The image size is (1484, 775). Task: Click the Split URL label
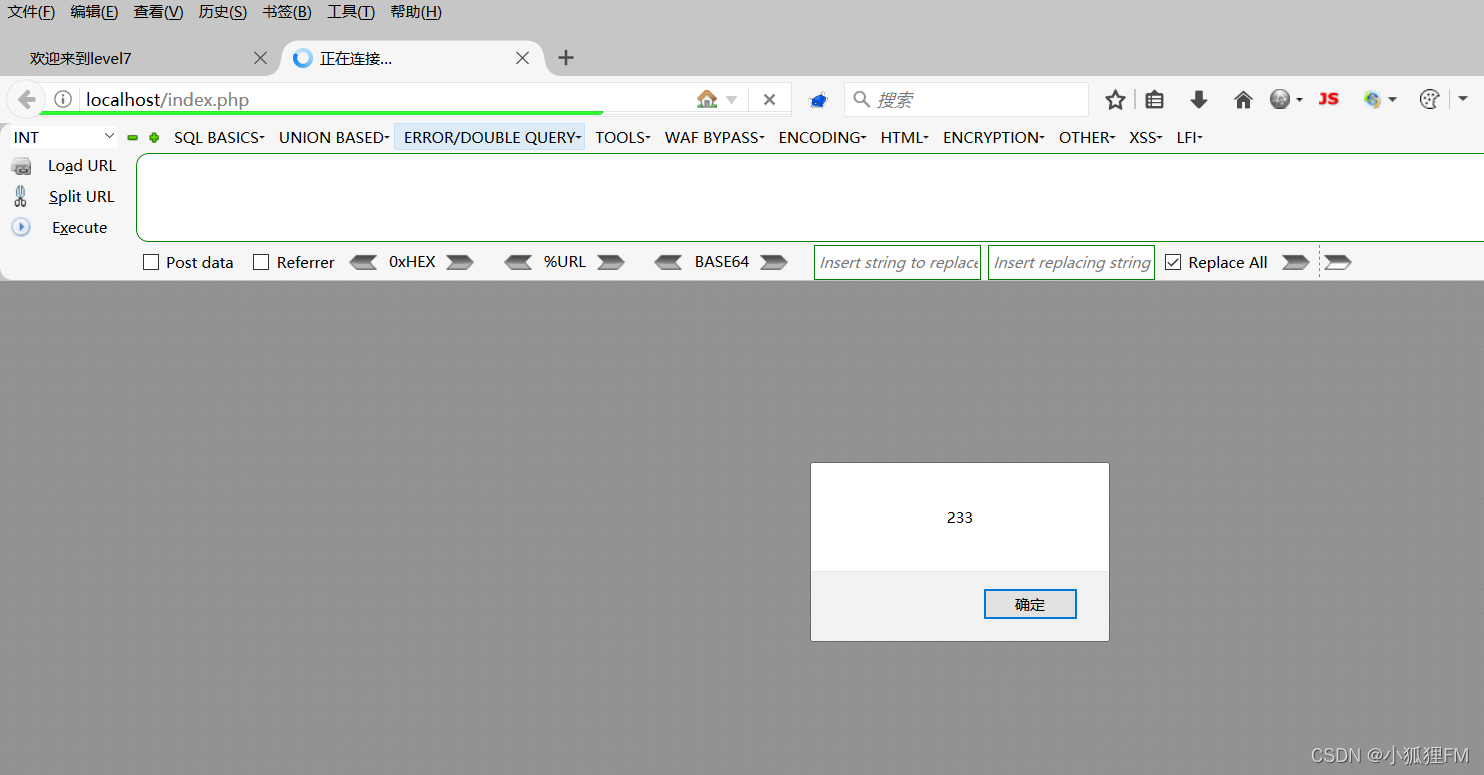[x=82, y=197]
